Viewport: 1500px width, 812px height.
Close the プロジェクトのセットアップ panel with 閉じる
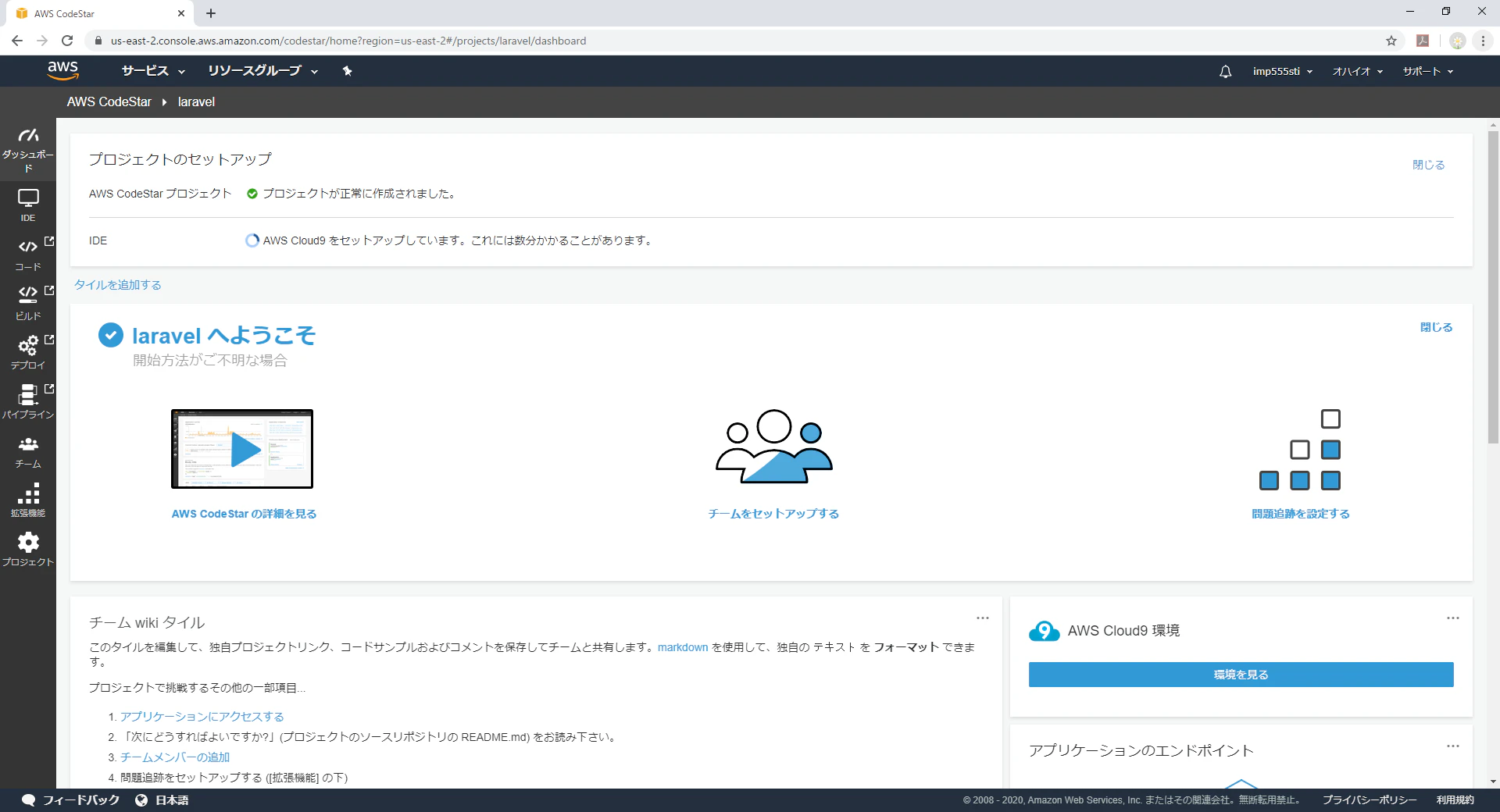[x=1429, y=165]
